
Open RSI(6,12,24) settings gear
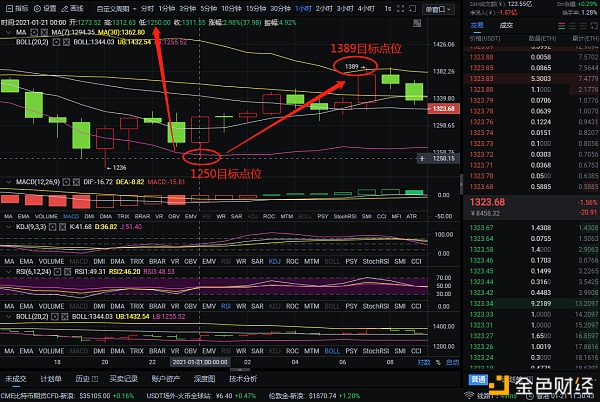point(57,272)
